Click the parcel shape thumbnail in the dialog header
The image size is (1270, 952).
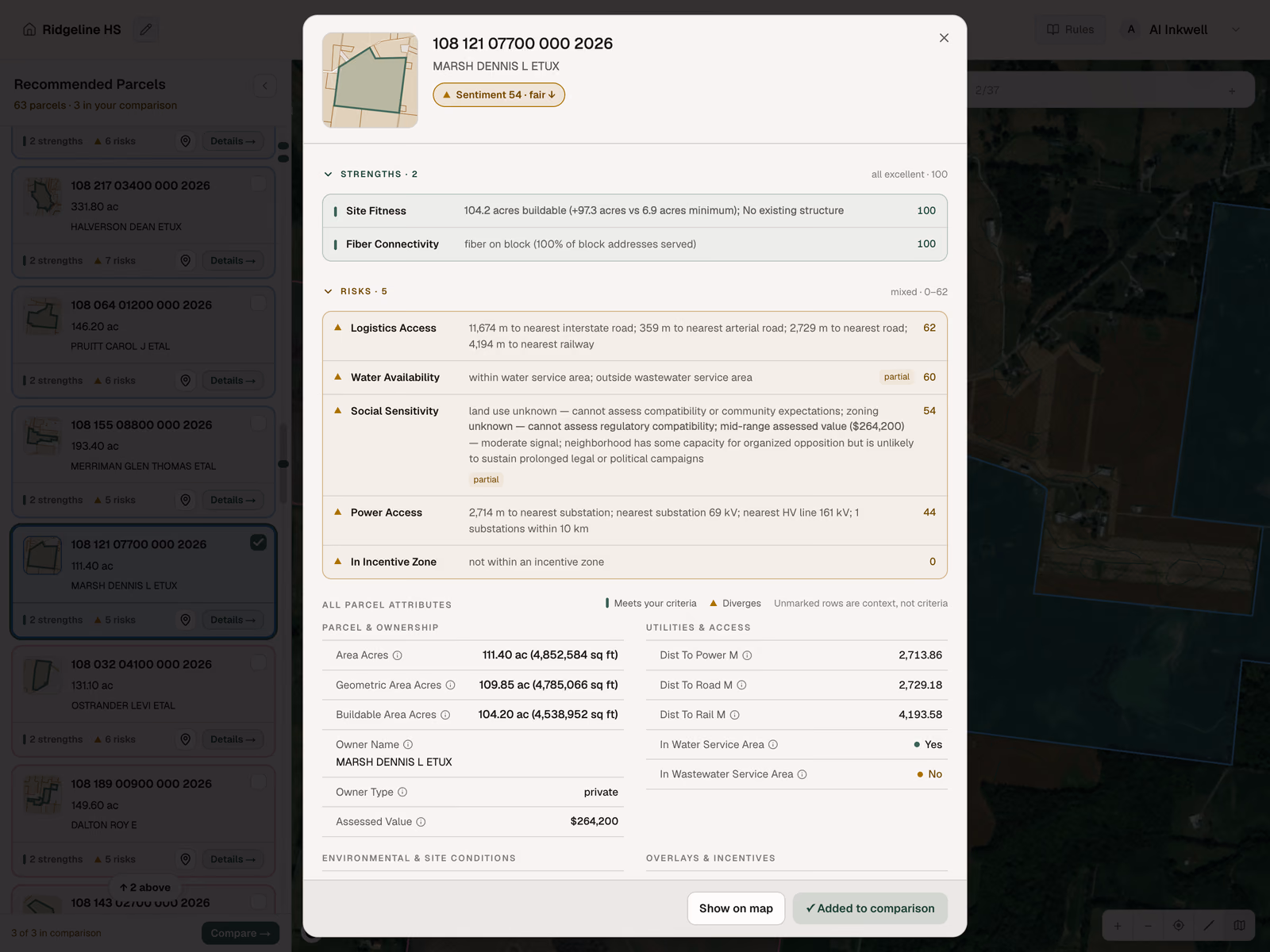tap(370, 80)
